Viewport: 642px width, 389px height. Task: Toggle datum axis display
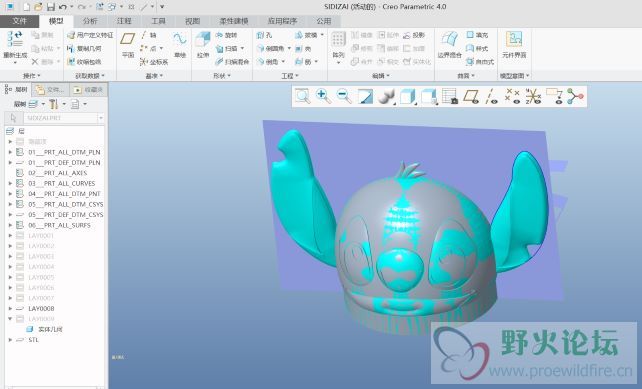pos(491,97)
